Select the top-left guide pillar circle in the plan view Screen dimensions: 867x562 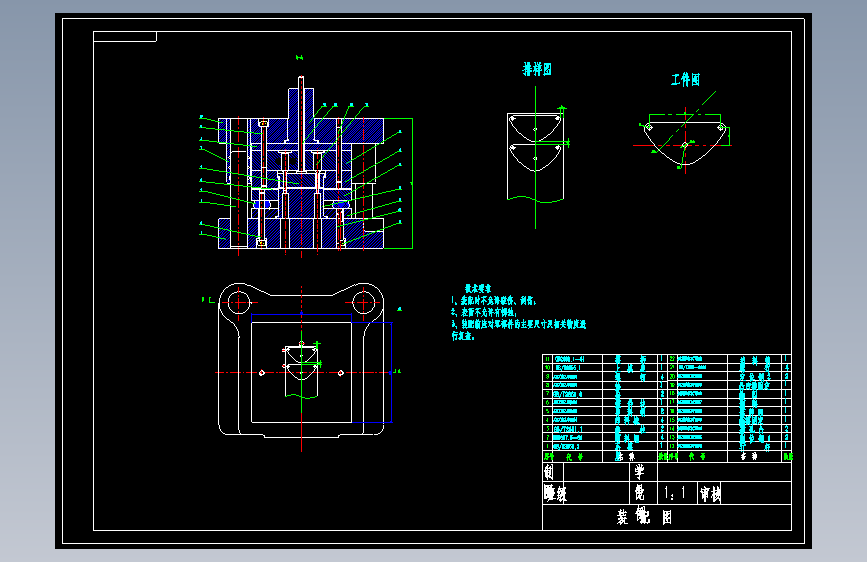pyautogui.click(x=238, y=303)
